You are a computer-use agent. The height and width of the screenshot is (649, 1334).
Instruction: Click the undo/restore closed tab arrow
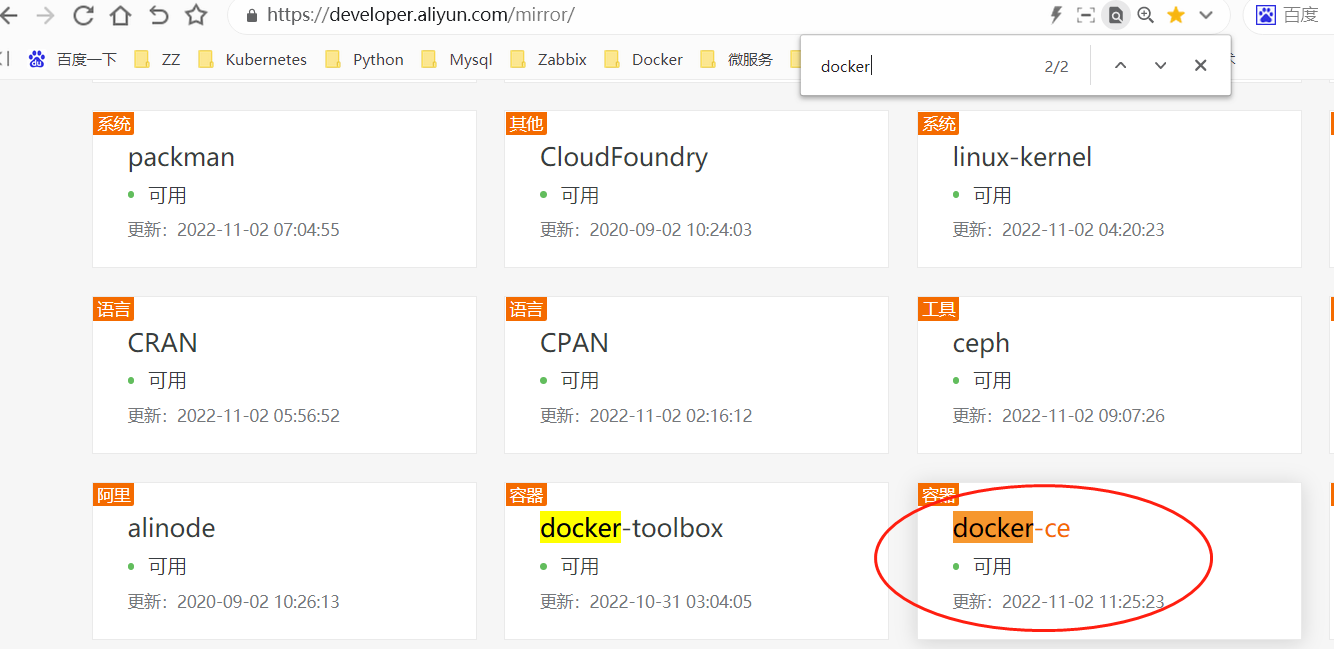pyautogui.click(x=158, y=15)
